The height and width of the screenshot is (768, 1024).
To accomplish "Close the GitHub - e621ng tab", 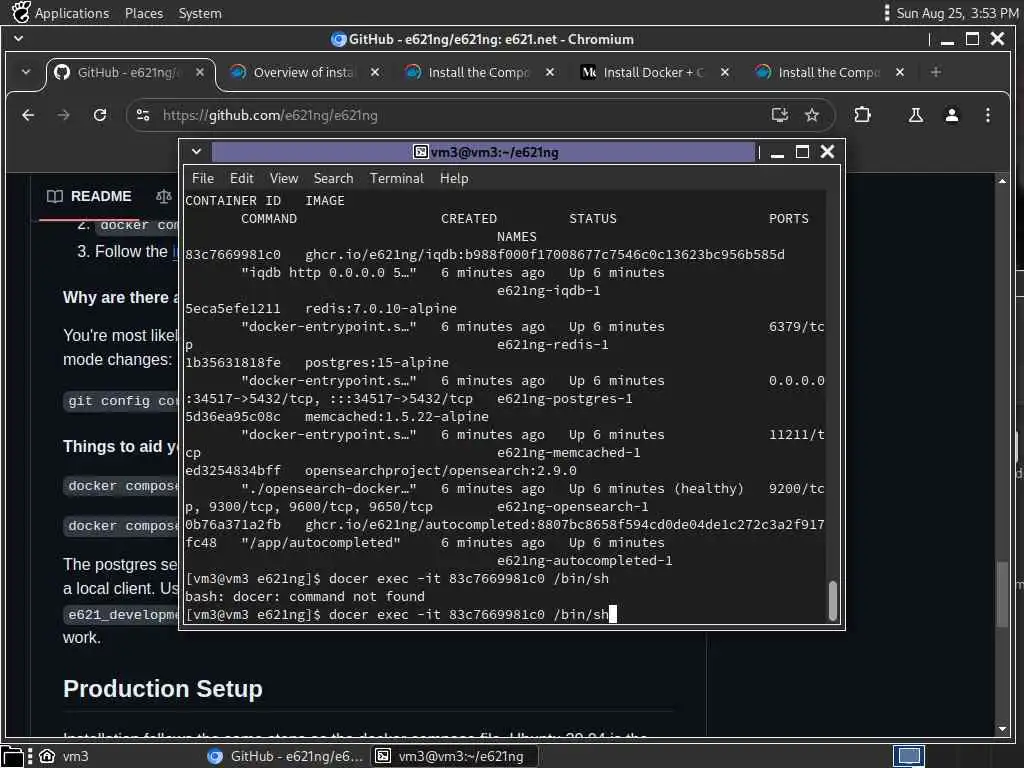I will pos(200,72).
